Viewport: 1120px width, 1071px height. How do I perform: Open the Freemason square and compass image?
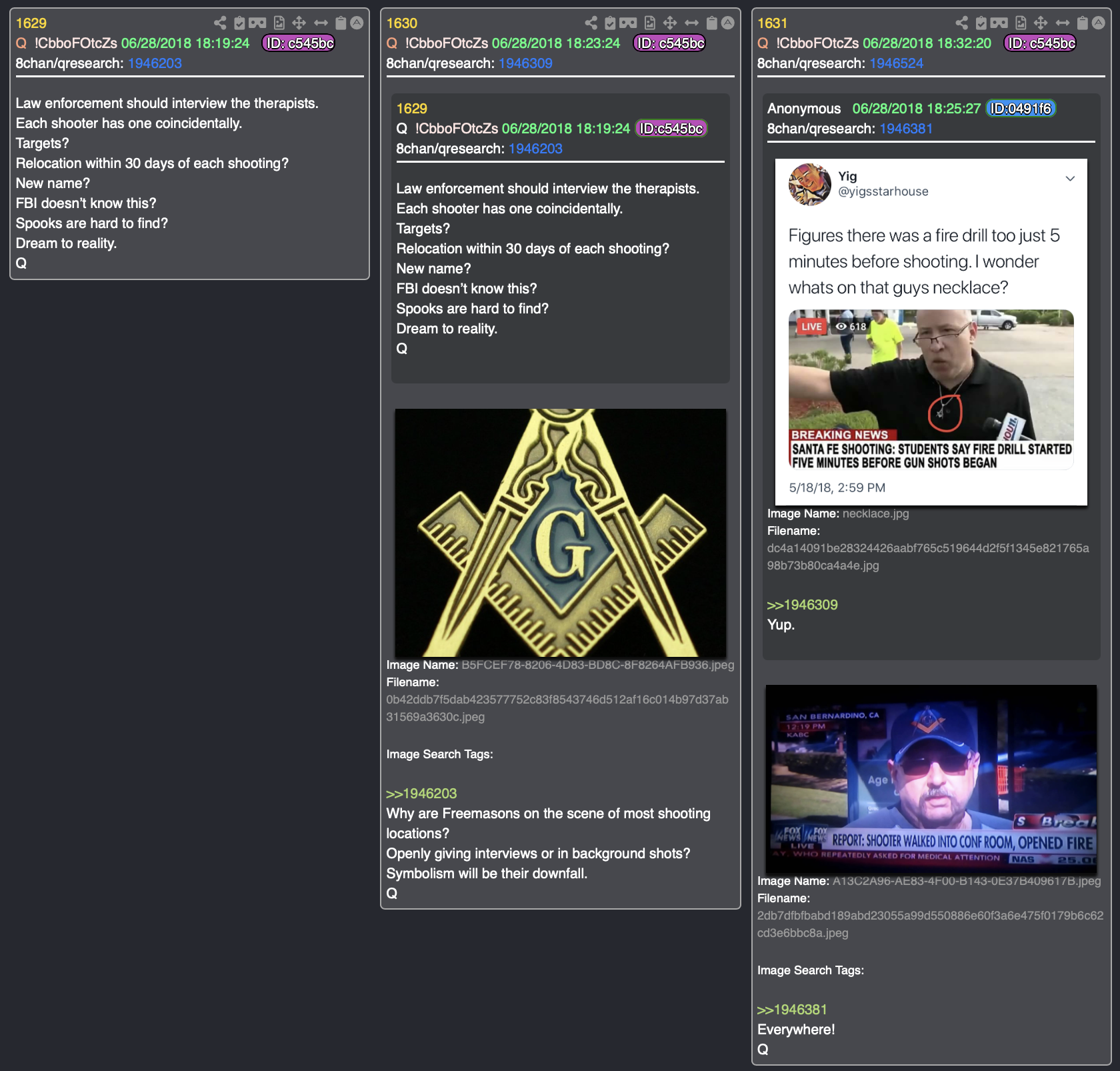pyautogui.click(x=561, y=533)
